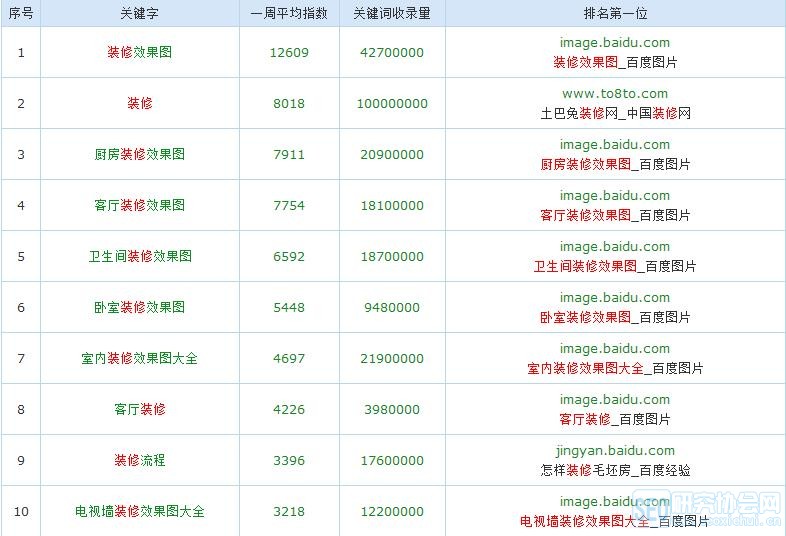Click the 一周平均指数 column header
This screenshot has height=536, width=786.
click(x=289, y=13)
